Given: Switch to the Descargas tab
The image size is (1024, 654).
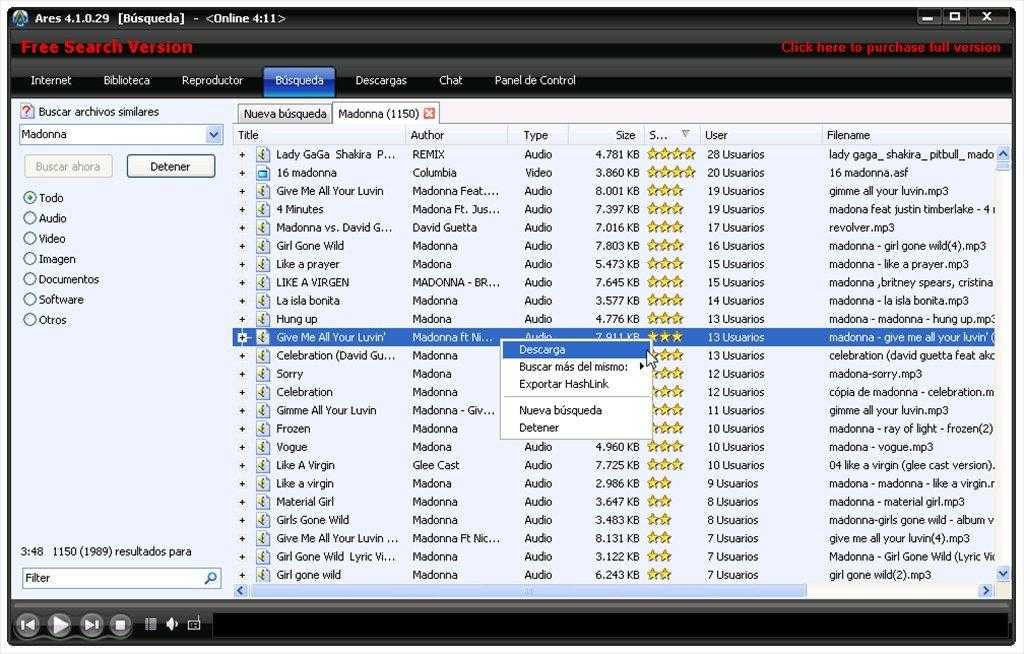Looking at the screenshot, I should pos(381,81).
